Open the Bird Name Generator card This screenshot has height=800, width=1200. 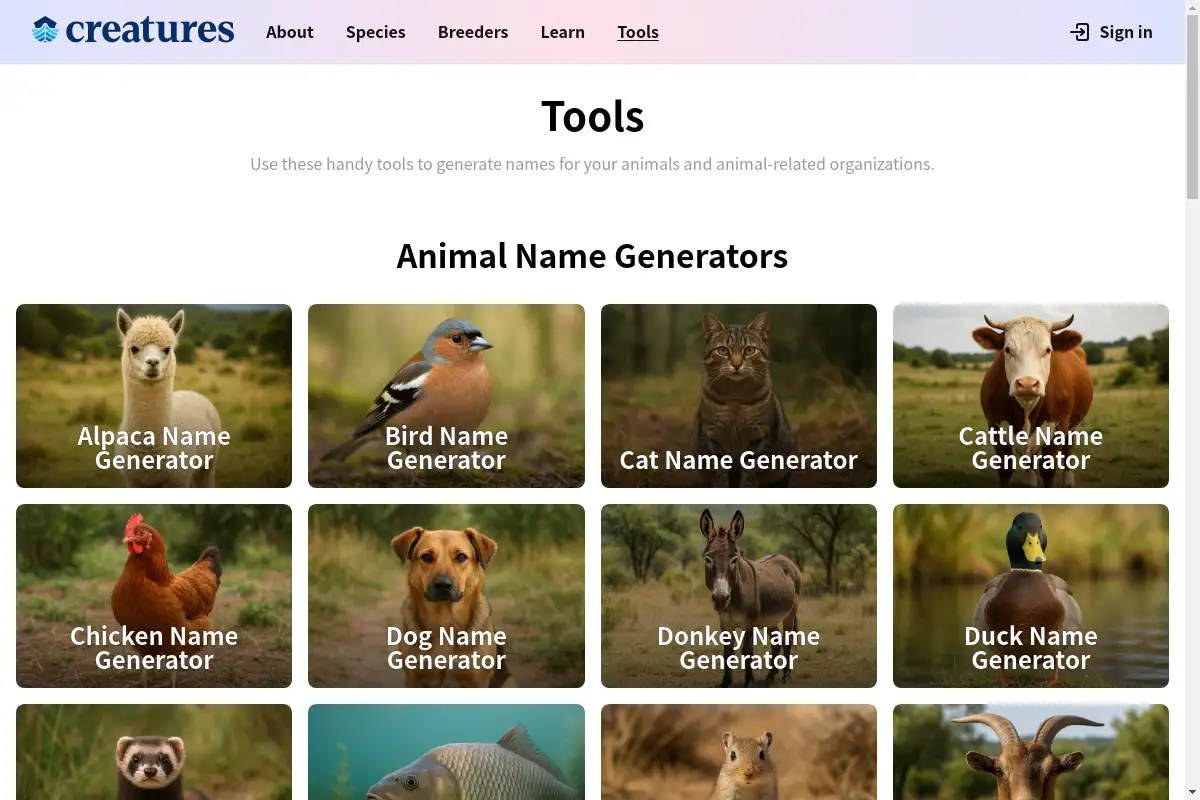(x=446, y=396)
